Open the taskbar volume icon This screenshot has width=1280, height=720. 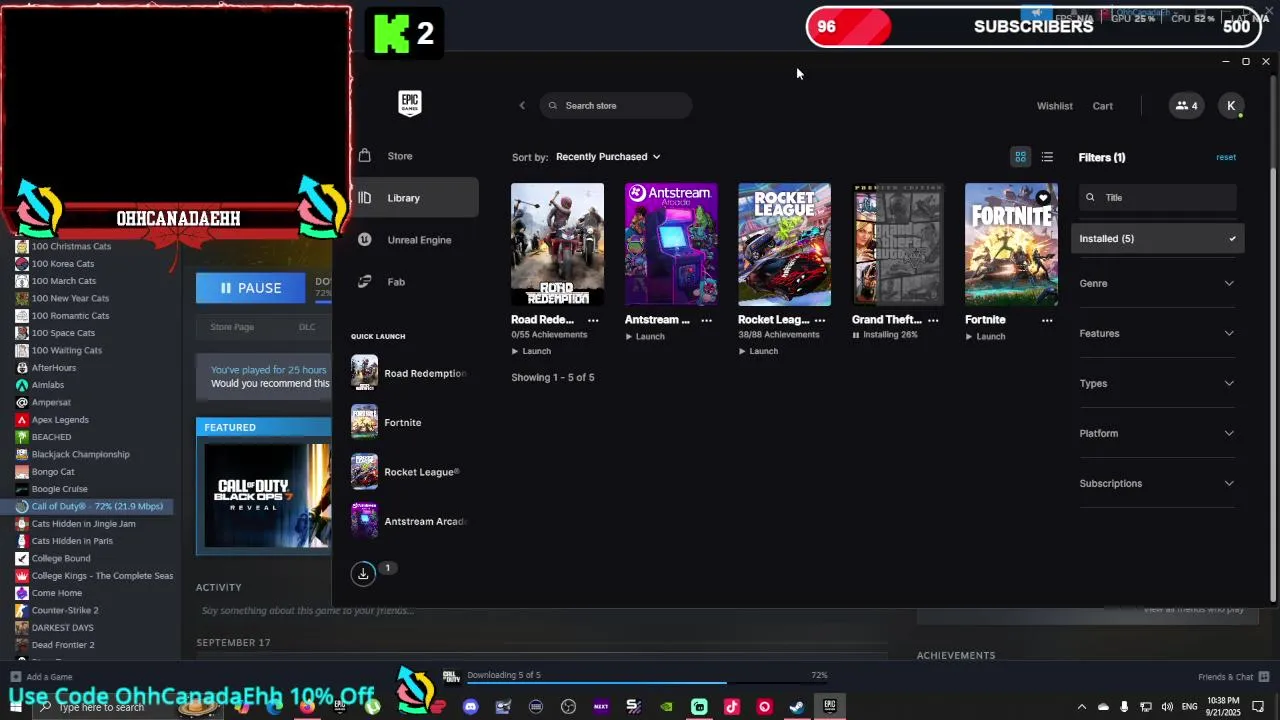pos(1167,707)
